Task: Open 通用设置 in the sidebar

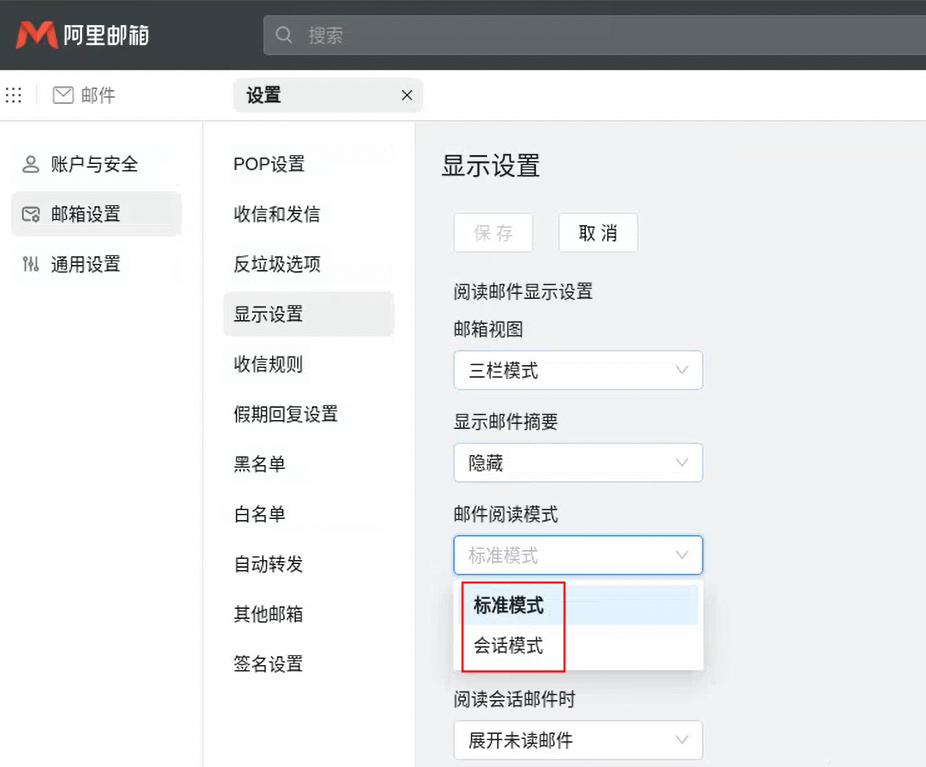Action: (x=85, y=264)
